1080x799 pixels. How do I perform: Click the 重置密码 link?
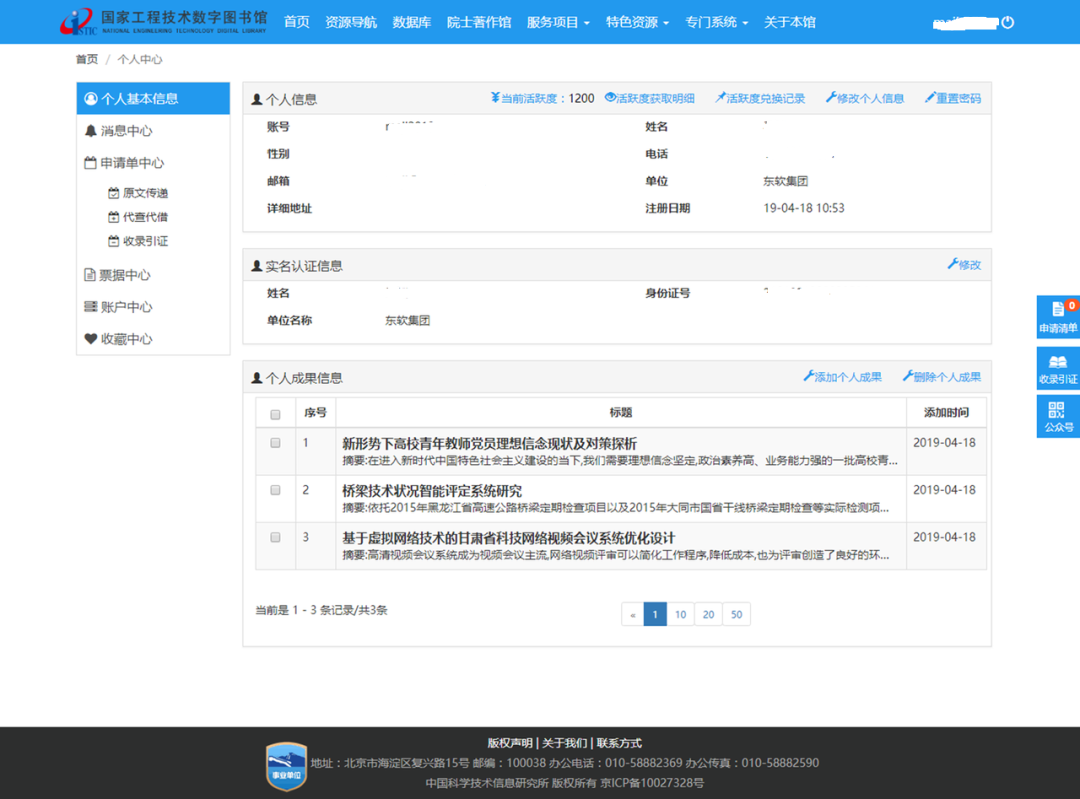tap(953, 98)
